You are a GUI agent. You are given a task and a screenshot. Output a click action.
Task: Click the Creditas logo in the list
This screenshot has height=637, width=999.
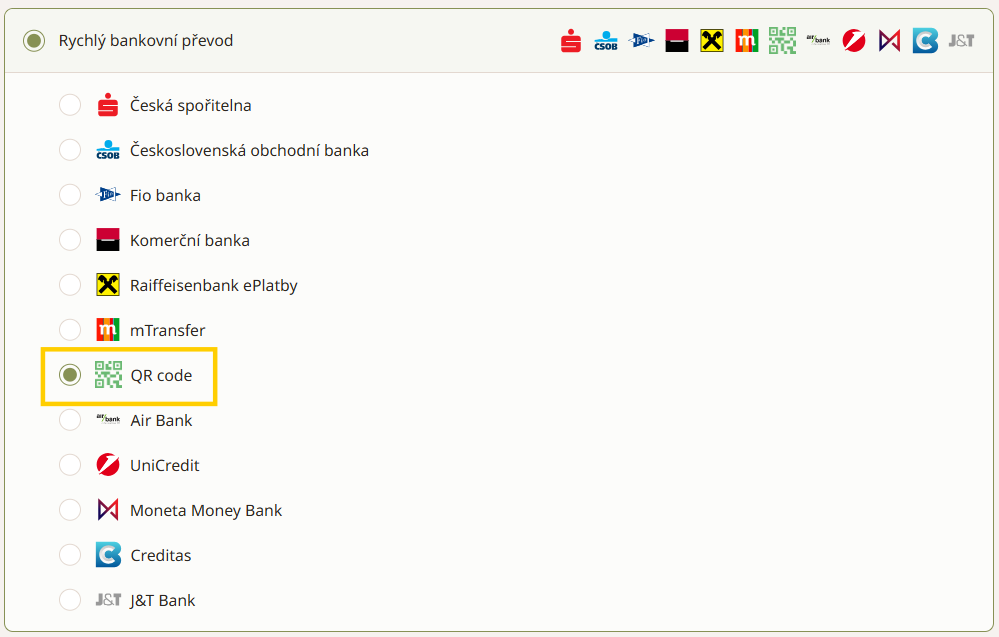click(x=108, y=555)
